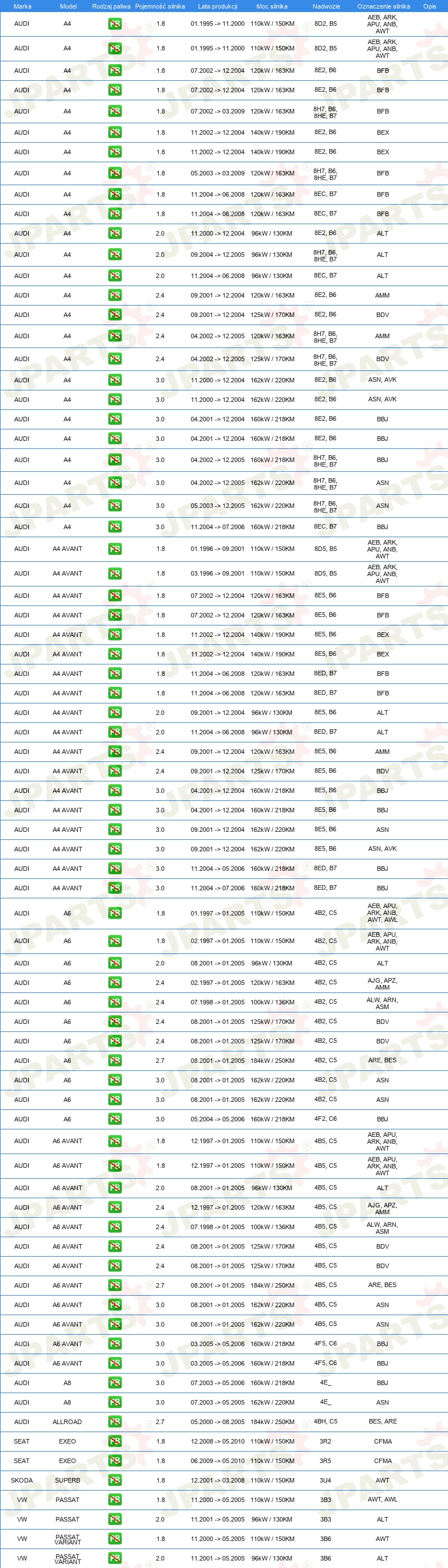Select the ALLROAD model cell
Image resolution: width=448 pixels, height=1568 pixels.
[68, 1422]
